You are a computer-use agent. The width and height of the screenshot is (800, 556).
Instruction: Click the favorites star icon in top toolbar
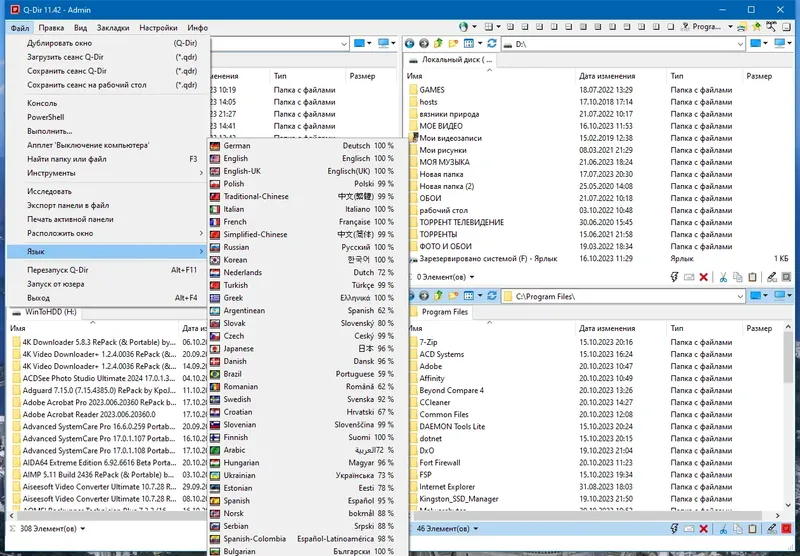point(756,27)
